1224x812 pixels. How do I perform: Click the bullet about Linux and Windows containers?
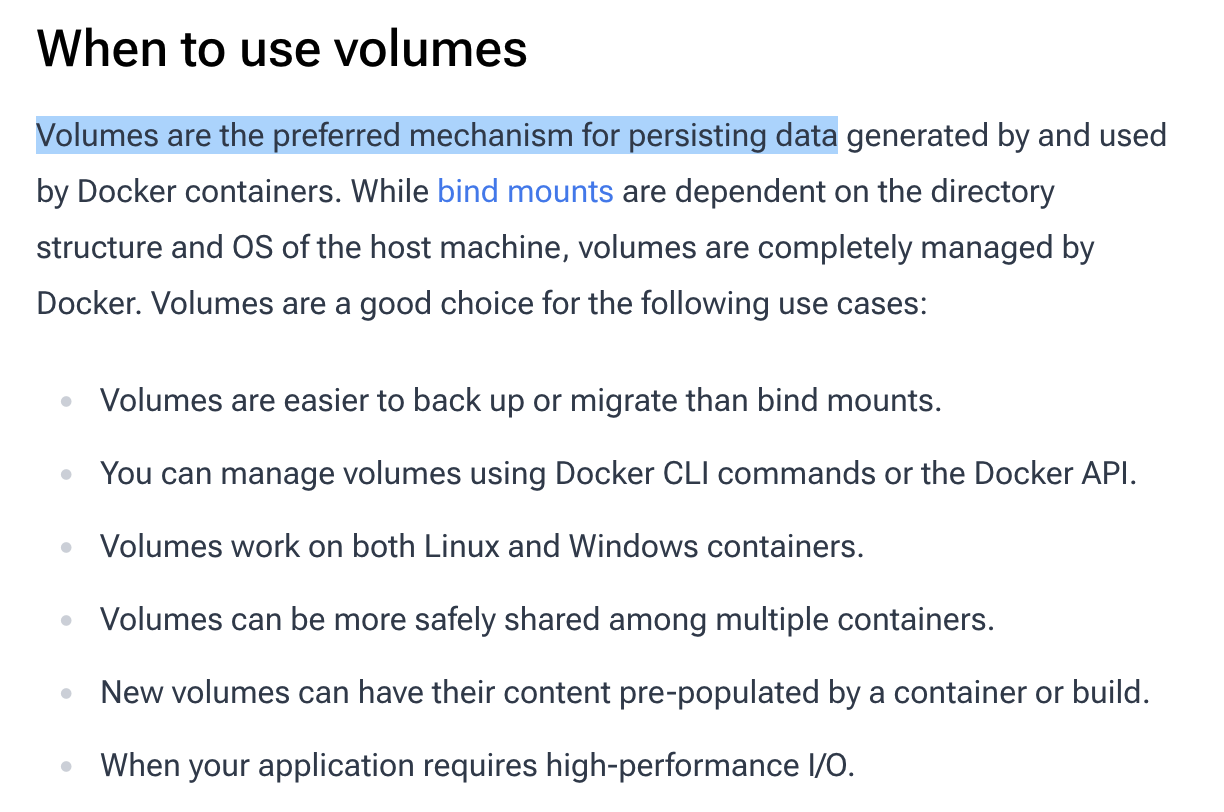481,547
